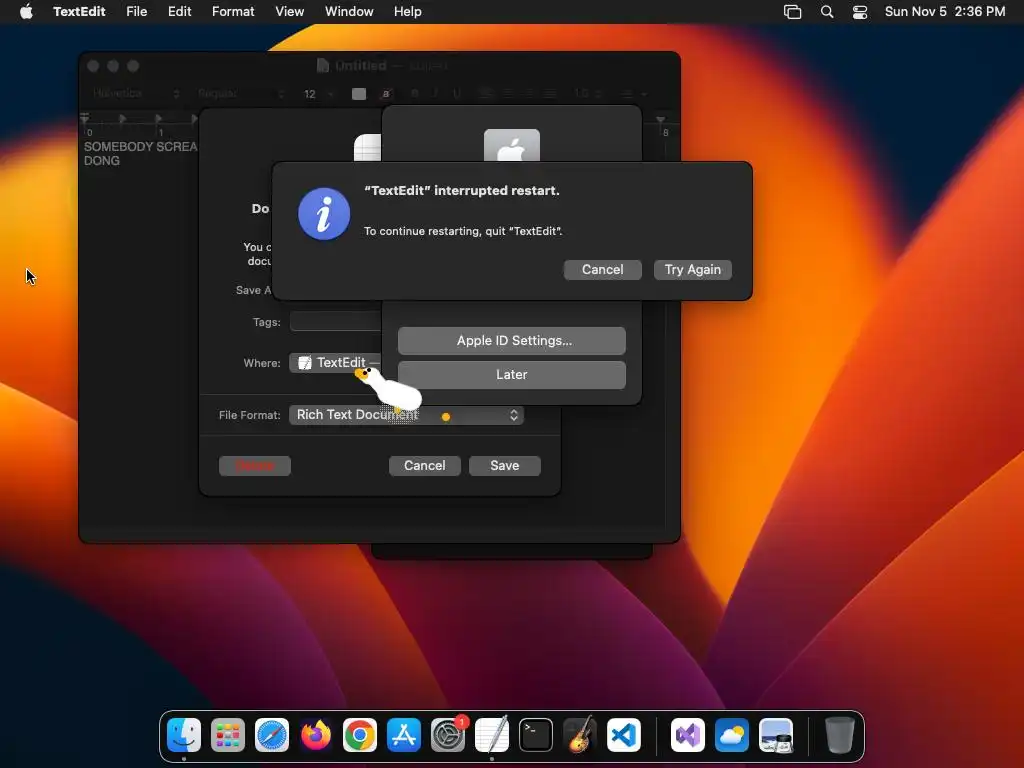Click the Apple logo in the Apple ID dialog
The height and width of the screenshot is (768, 1024).
tap(512, 146)
